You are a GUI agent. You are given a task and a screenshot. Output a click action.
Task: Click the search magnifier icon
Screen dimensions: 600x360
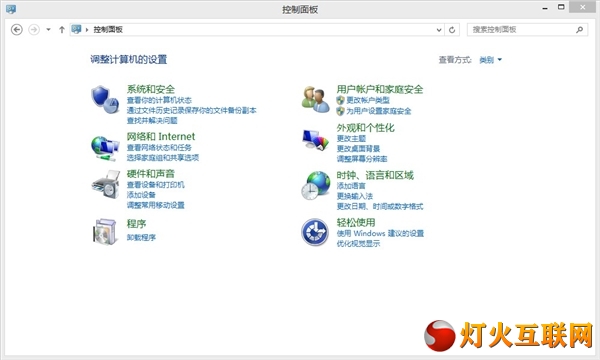click(x=580, y=29)
